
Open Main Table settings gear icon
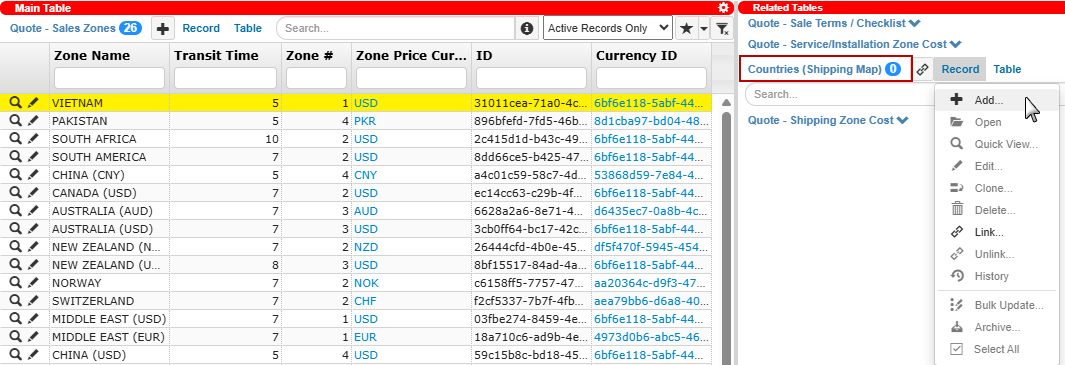pos(723,7)
